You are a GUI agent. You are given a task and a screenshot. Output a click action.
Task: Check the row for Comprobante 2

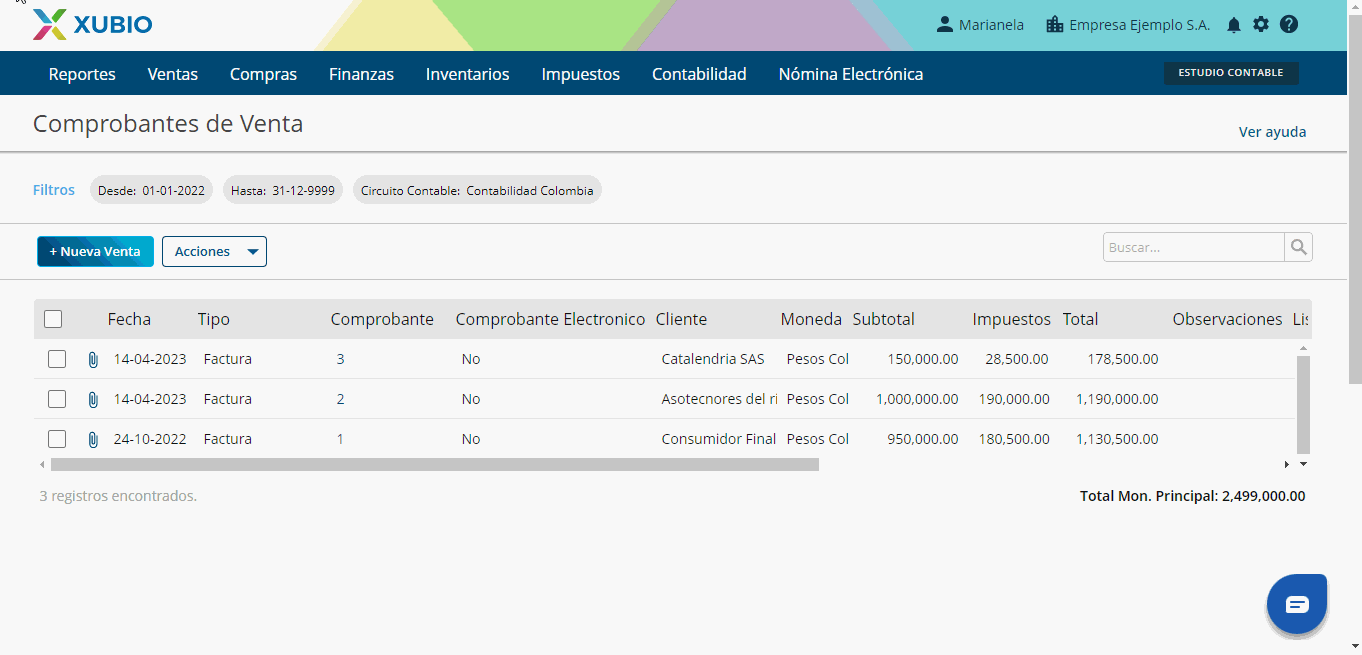(x=57, y=399)
